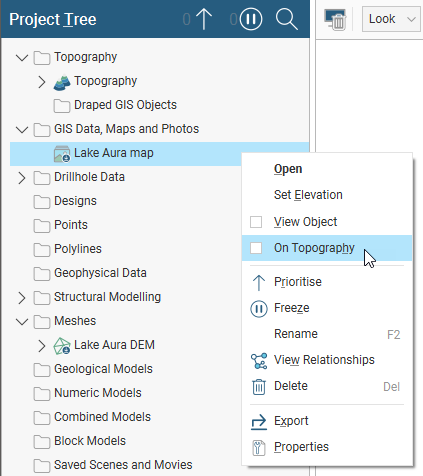
Task: Click the pause processing icon in header
Action: (x=251, y=19)
